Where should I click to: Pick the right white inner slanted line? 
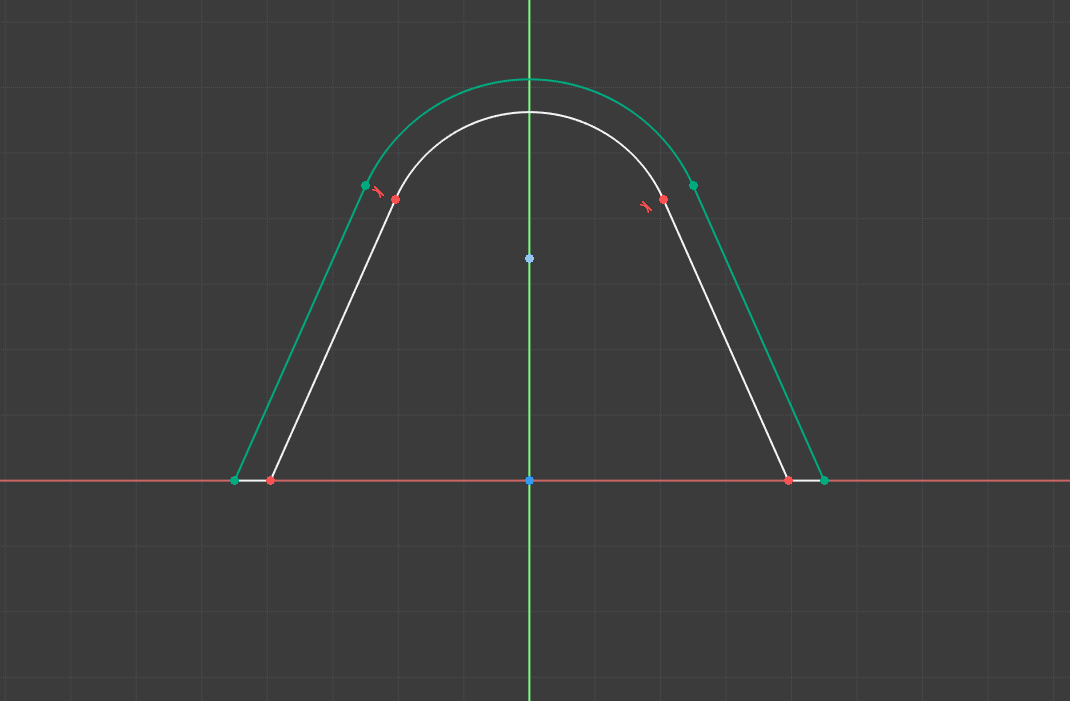[x=725, y=340]
